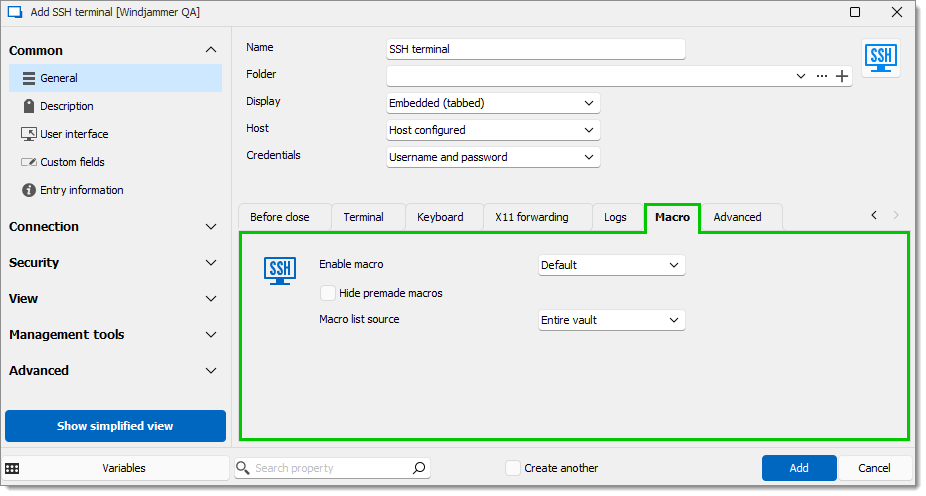The height and width of the screenshot is (496, 926).
Task: Open the Credentials dropdown
Action: click(x=493, y=158)
